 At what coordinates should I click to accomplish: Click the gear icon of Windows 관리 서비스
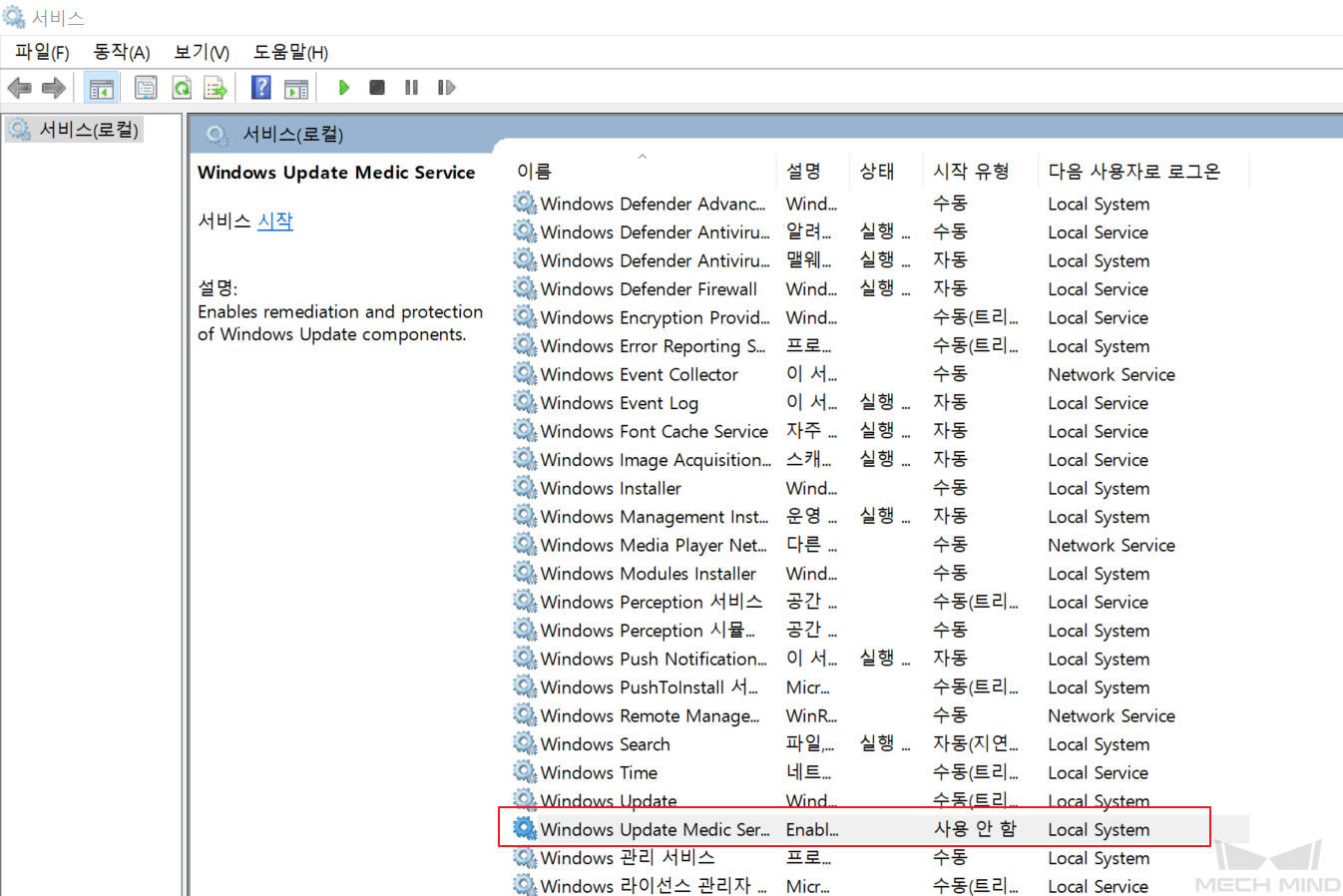525,857
